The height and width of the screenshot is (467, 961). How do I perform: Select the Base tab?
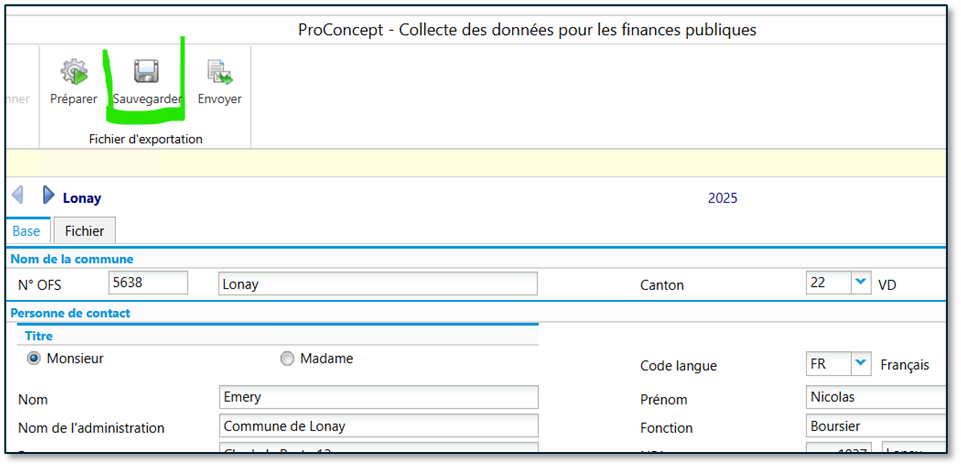click(x=26, y=231)
